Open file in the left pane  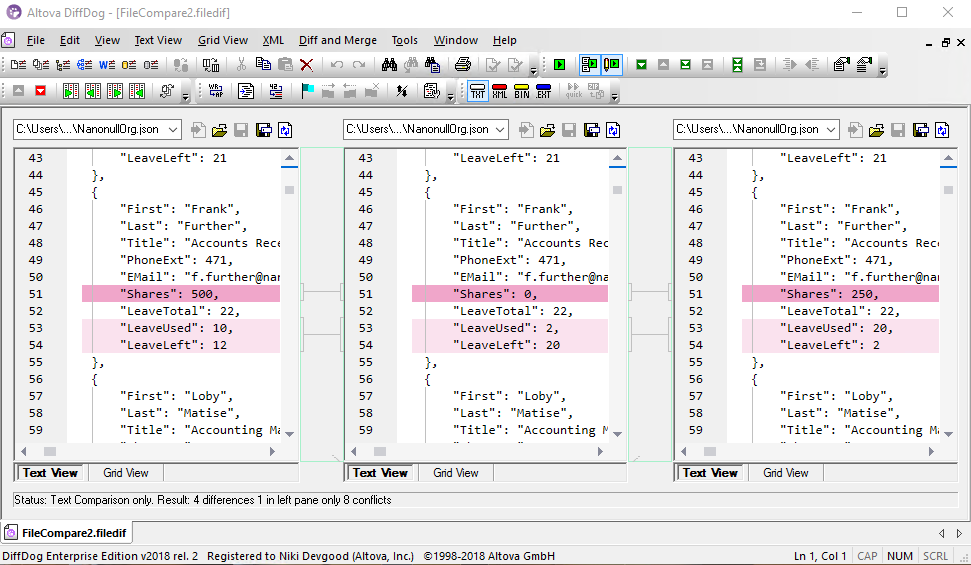tap(219, 130)
